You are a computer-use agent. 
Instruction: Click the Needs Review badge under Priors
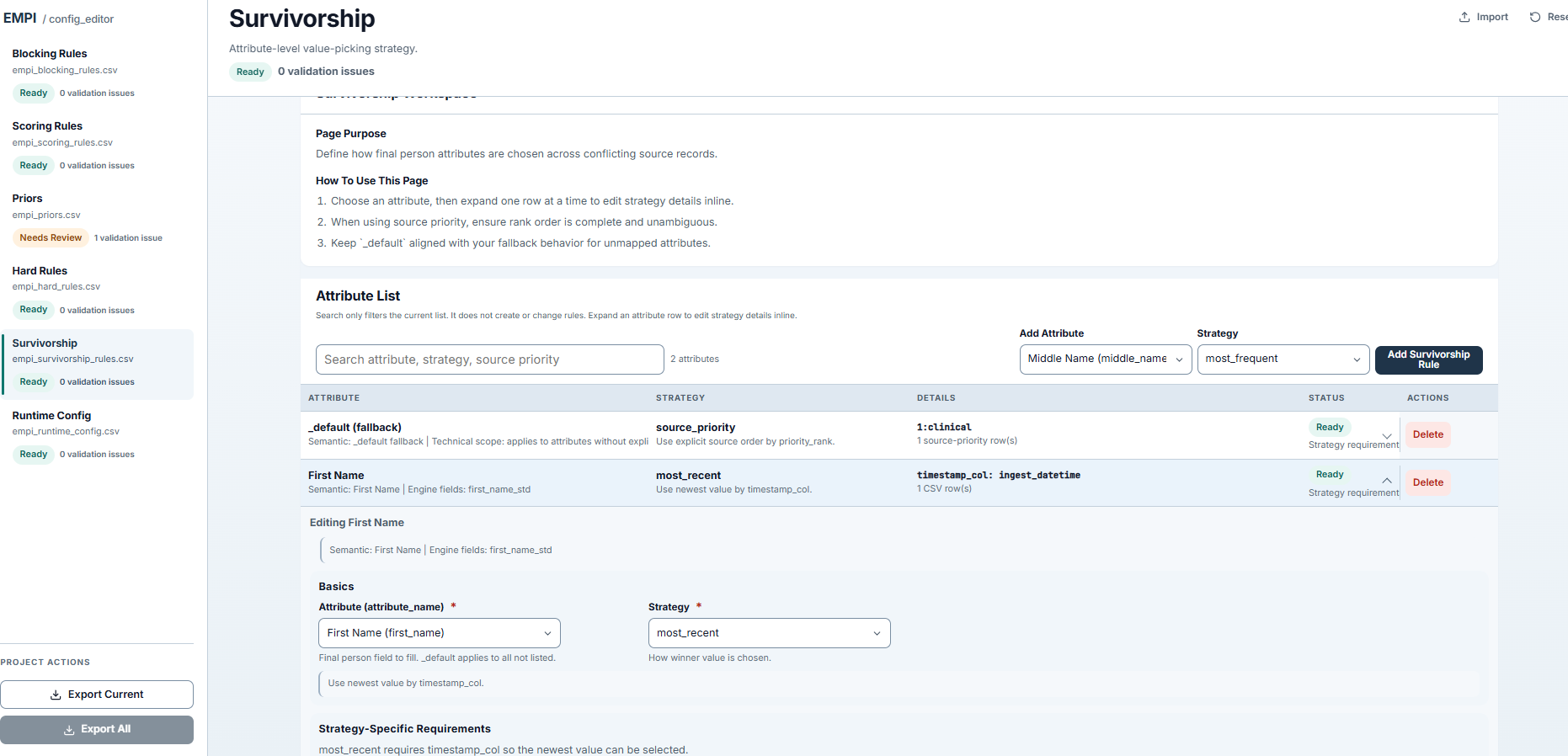tap(51, 237)
